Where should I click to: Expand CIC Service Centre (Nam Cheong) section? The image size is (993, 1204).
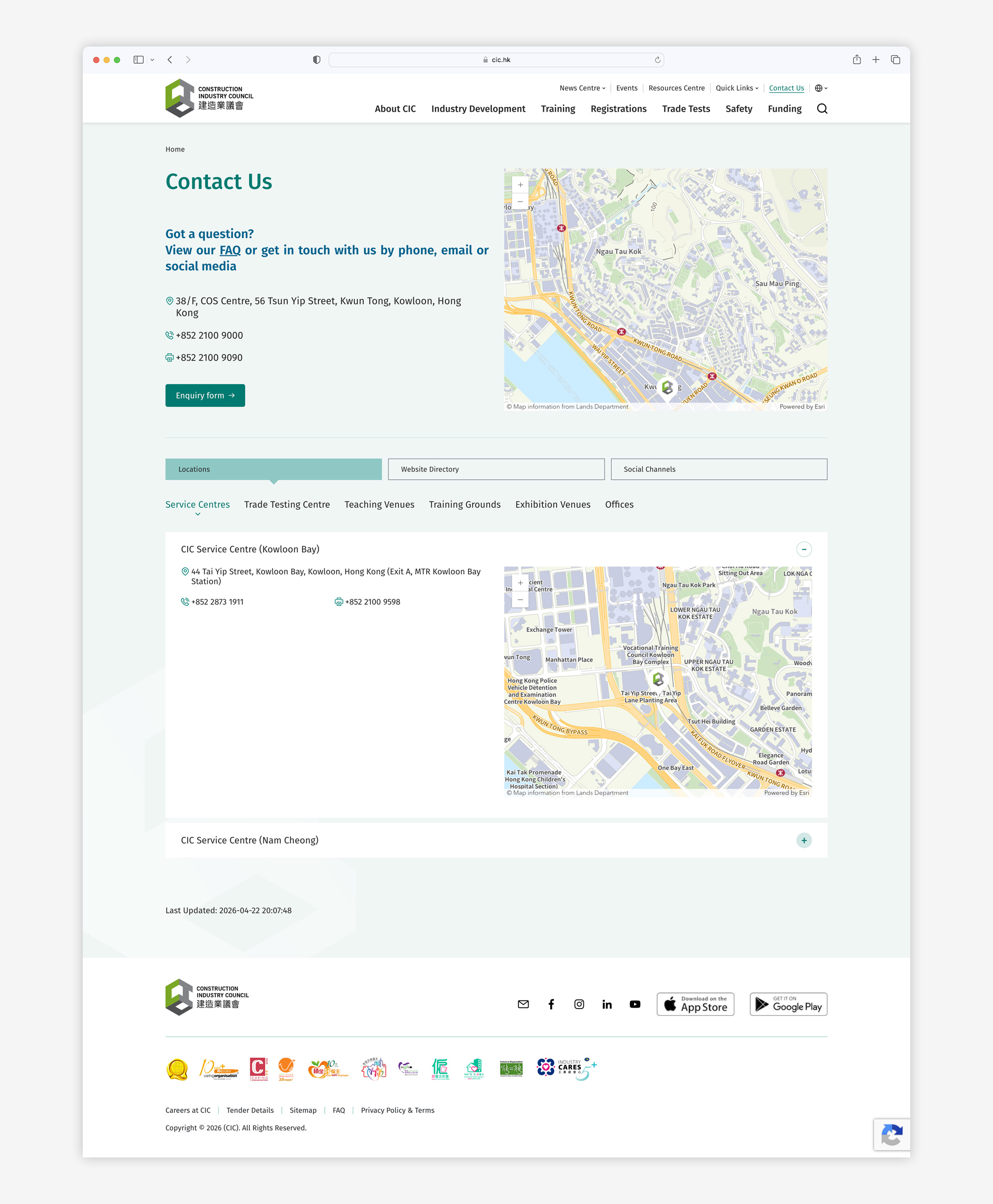(804, 841)
